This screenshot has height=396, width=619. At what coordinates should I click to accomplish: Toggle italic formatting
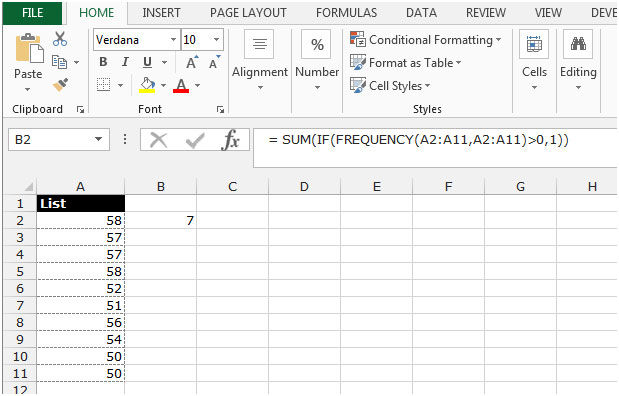point(125,62)
